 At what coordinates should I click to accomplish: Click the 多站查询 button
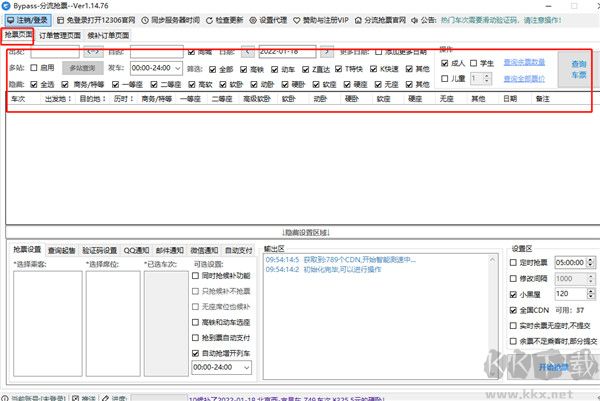coord(83,68)
